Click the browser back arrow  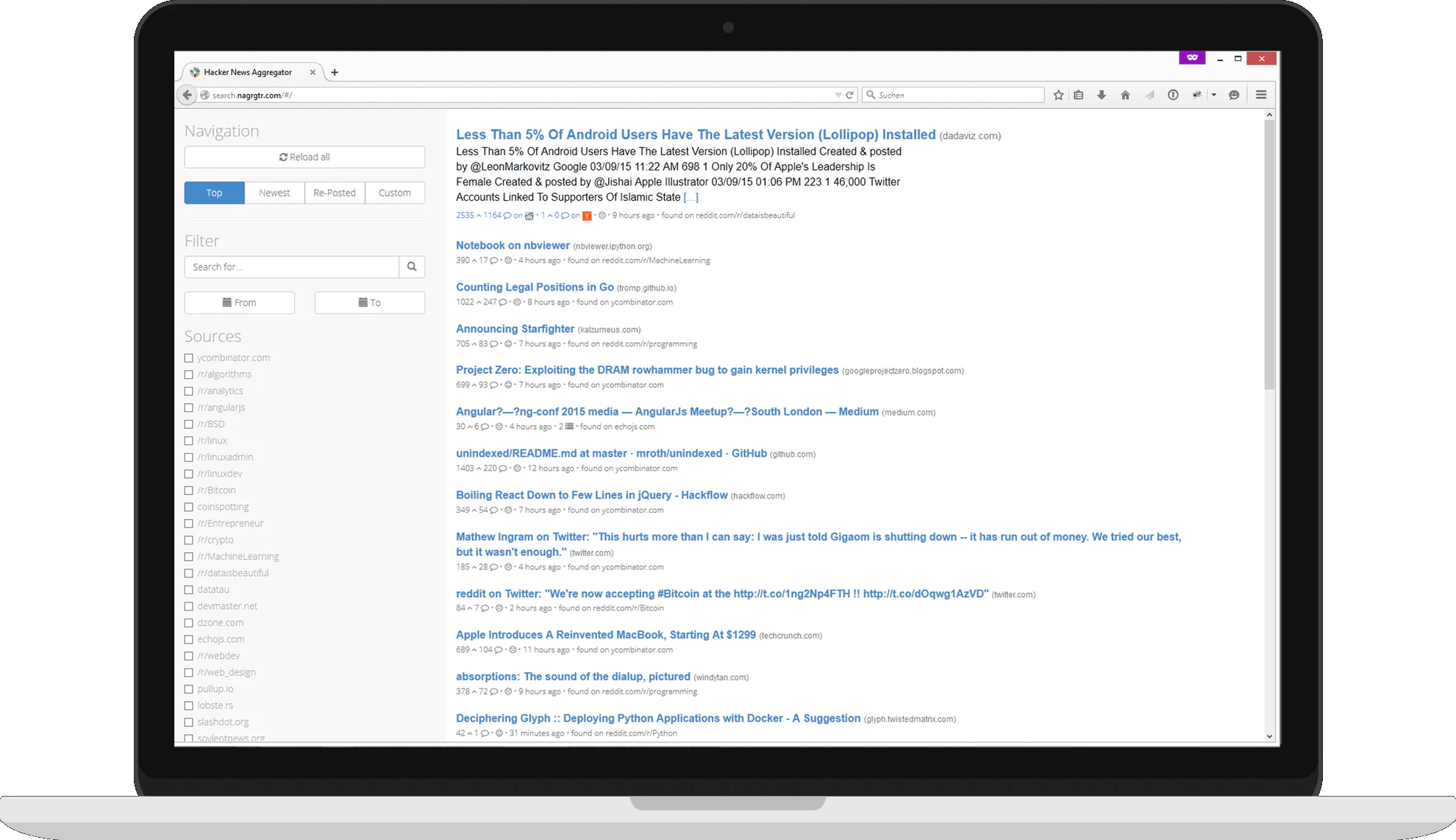coord(187,95)
